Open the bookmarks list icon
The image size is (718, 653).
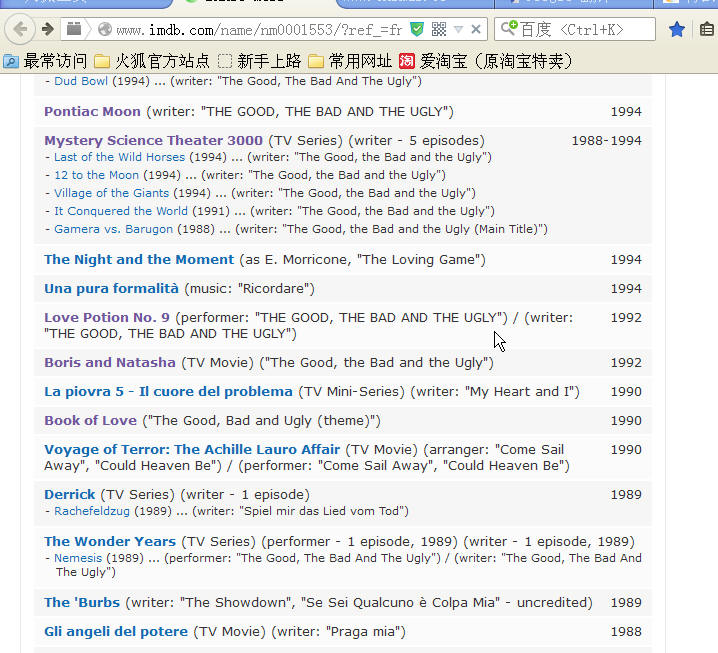point(707,30)
